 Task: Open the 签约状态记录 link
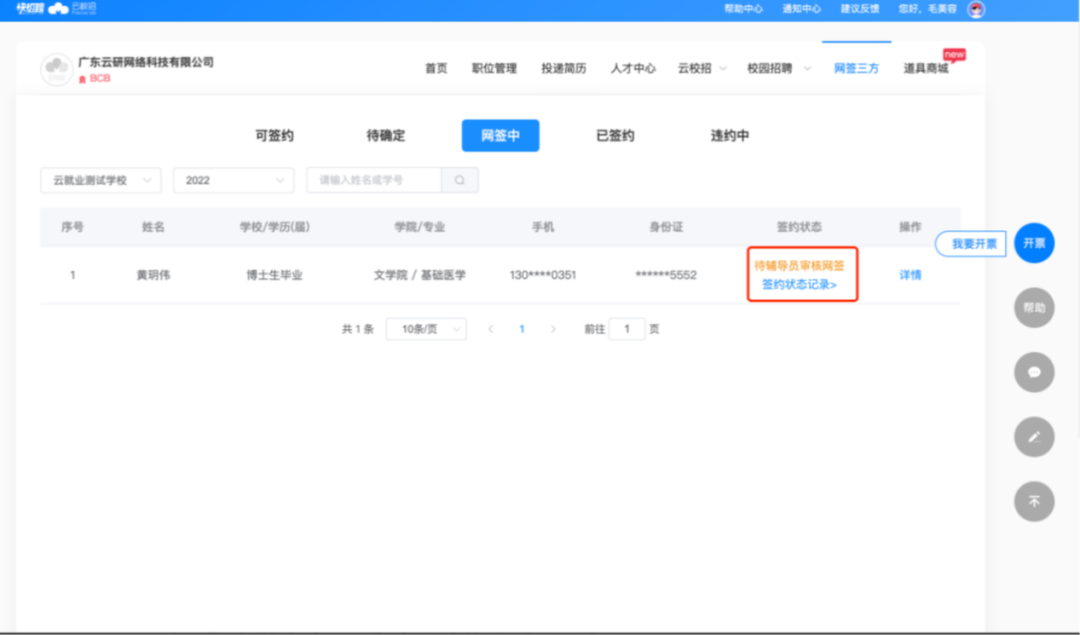(799, 285)
